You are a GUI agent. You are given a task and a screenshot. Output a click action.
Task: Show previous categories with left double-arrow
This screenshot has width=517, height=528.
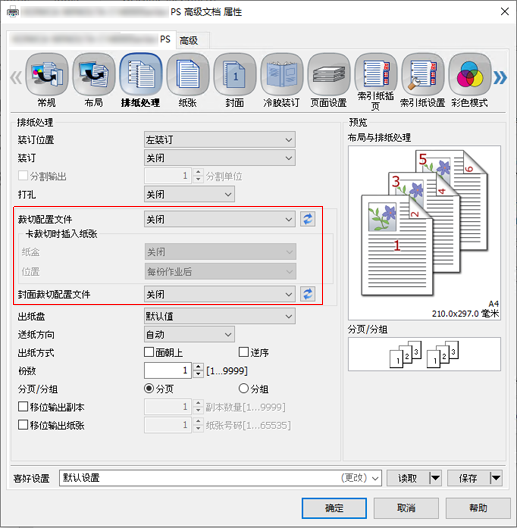pyautogui.click(x=16, y=77)
